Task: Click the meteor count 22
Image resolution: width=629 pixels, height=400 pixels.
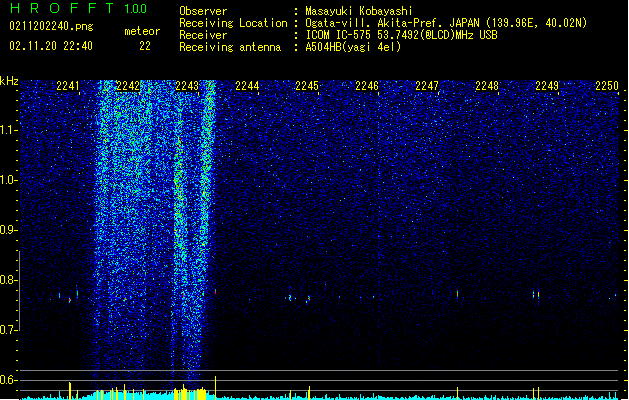Action: pos(145,46)
